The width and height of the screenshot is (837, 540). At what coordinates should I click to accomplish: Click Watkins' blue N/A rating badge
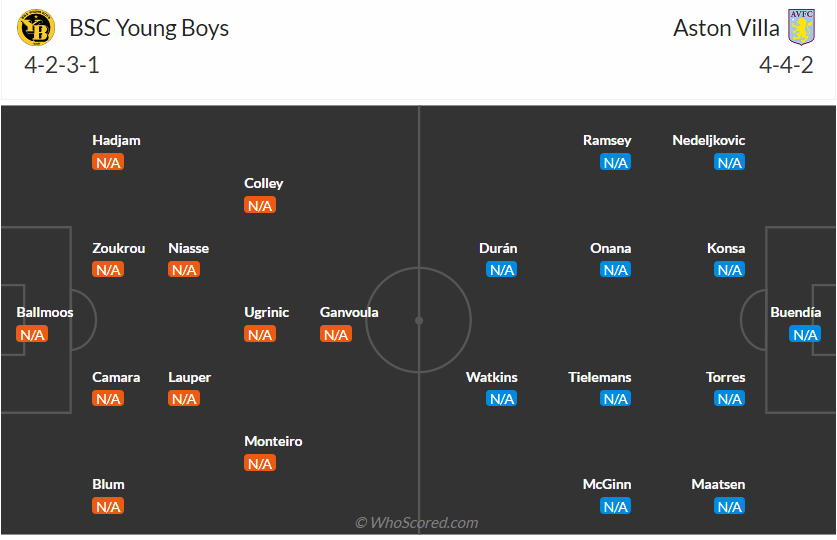coord(502,399)
